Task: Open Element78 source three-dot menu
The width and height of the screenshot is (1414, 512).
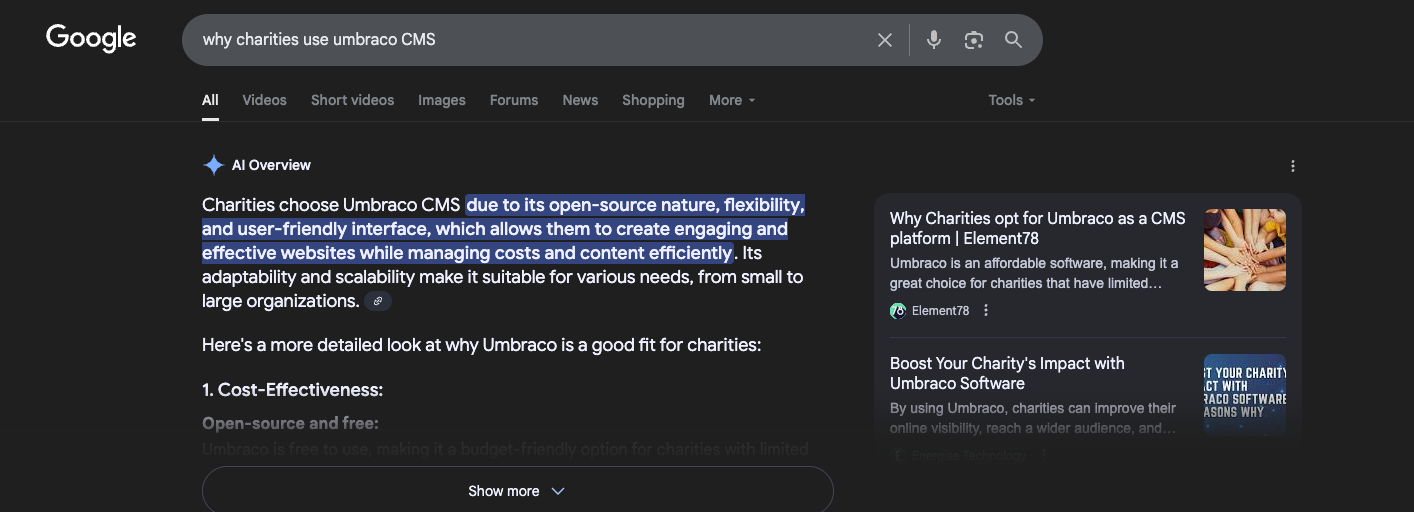Action: pyautogui.click(x=986, y=311)
